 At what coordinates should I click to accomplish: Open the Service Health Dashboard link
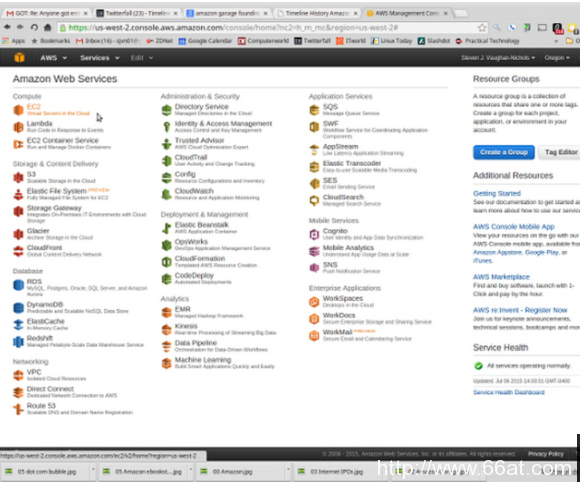(x=509, y=392)
